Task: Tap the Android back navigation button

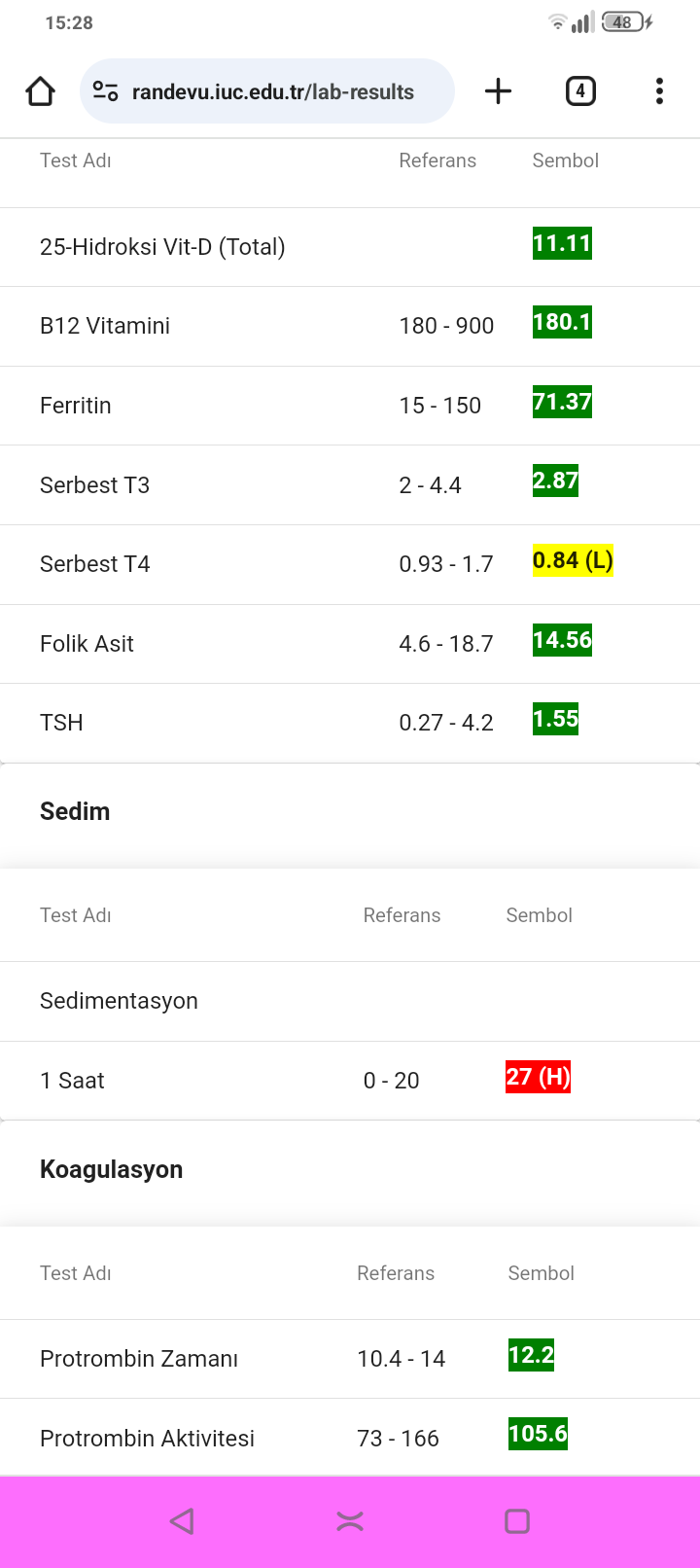Action: tap(182, 1521)
